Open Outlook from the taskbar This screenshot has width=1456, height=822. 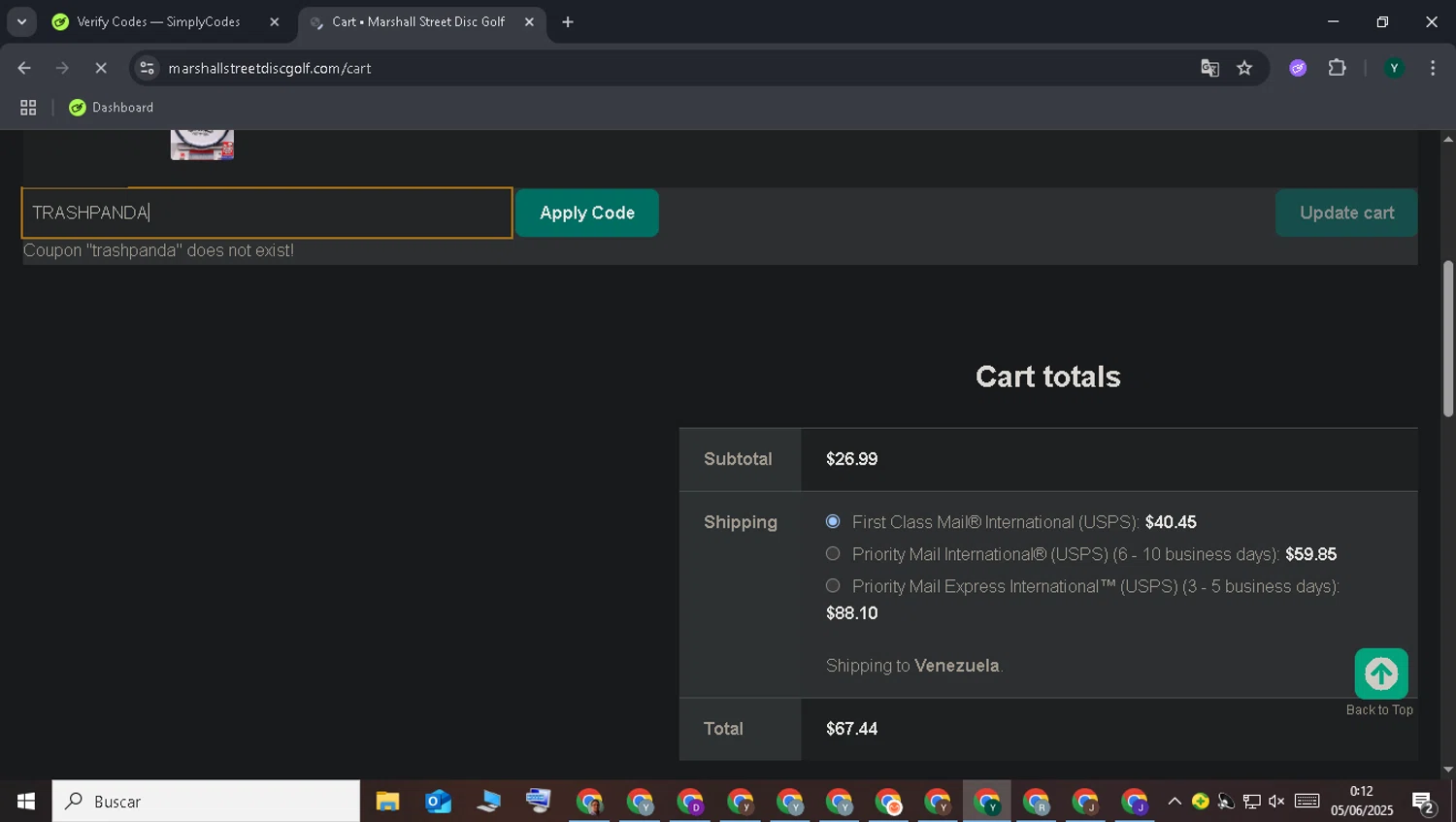click(439, 802)
